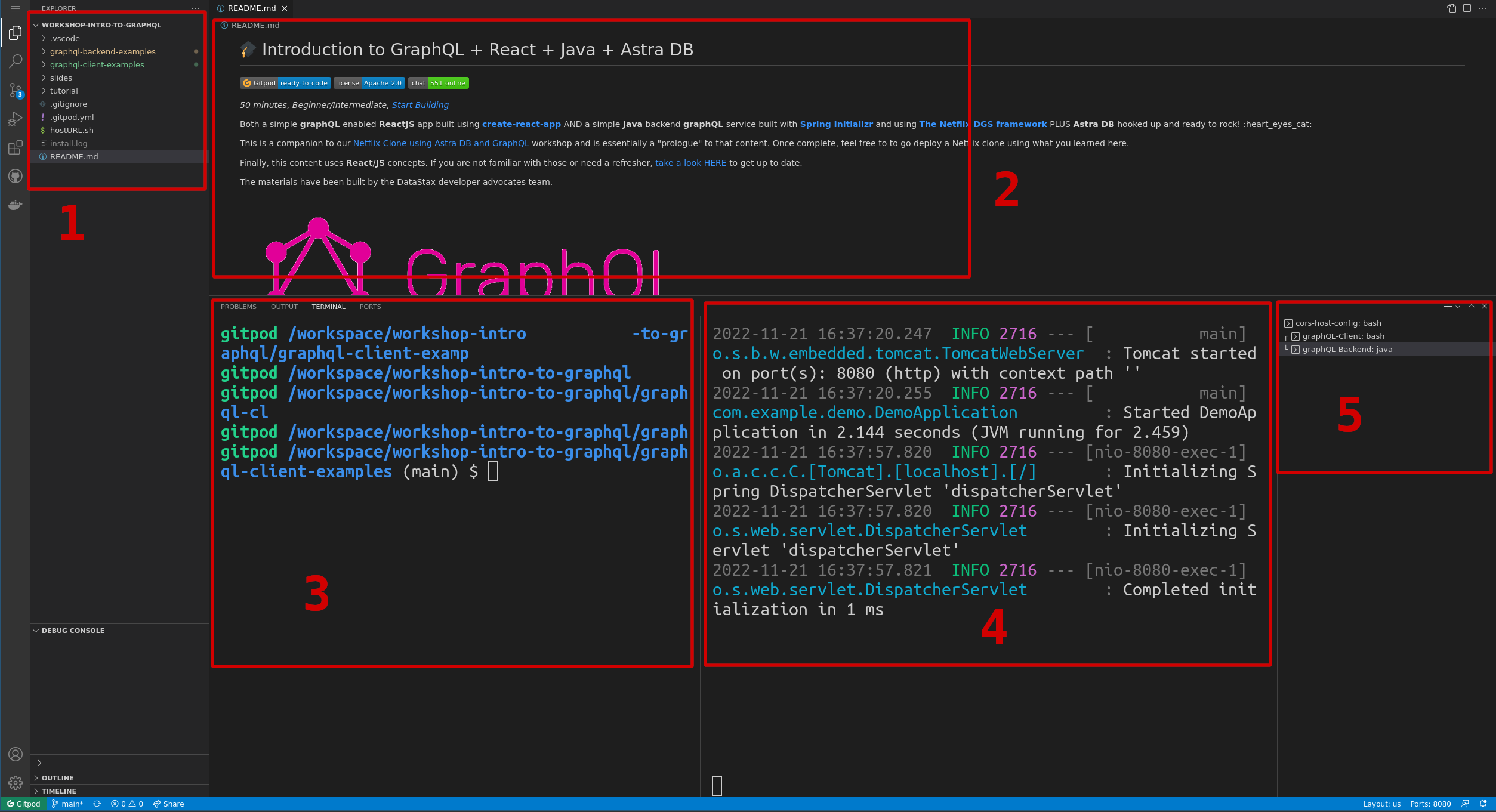
Task: Toggle the maximize panel size arrow
Action: pyautogui.click(x=1472, y=307)
